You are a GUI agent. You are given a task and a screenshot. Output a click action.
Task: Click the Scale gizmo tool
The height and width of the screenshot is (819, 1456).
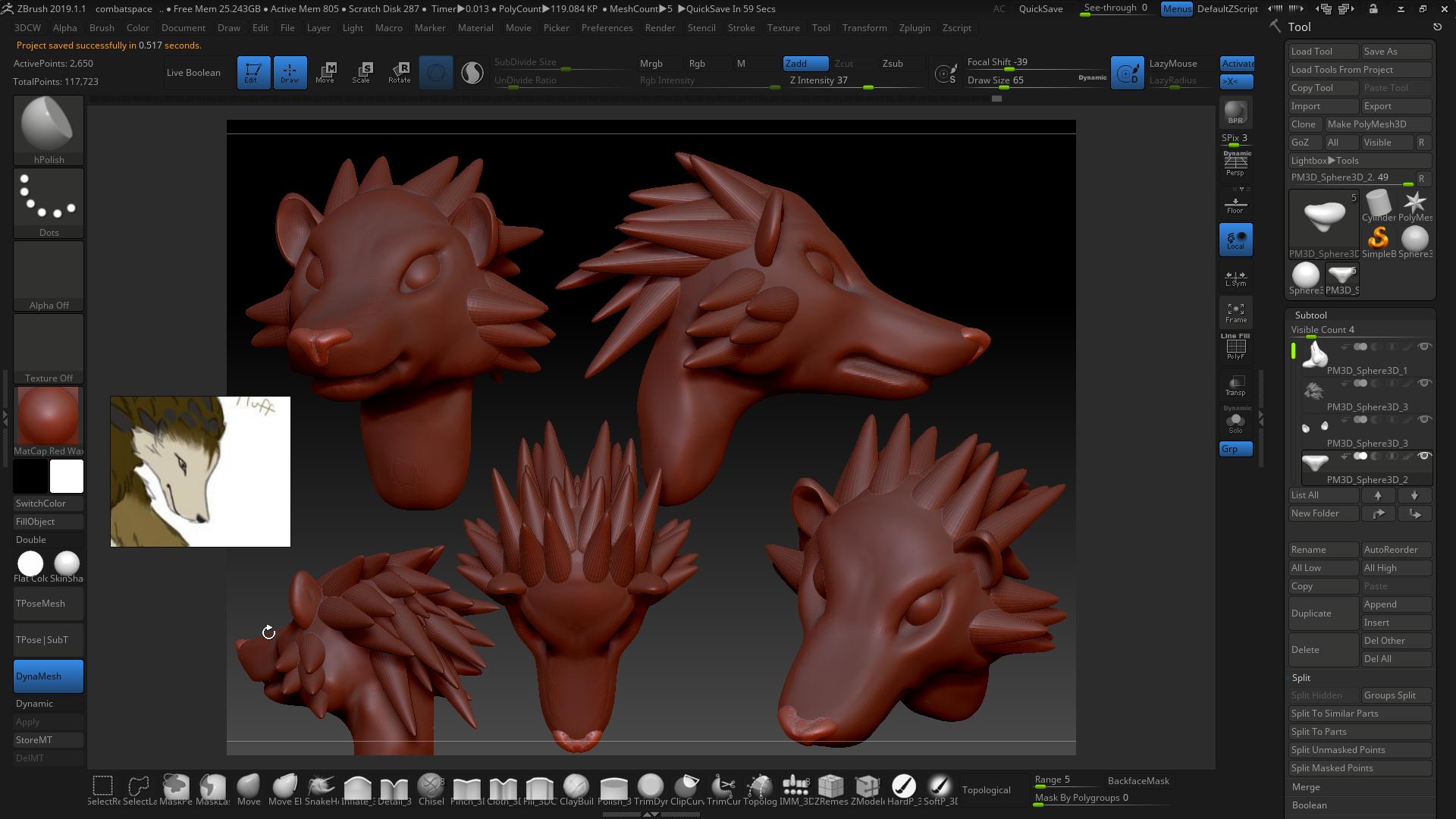click(x=362, y=73)
